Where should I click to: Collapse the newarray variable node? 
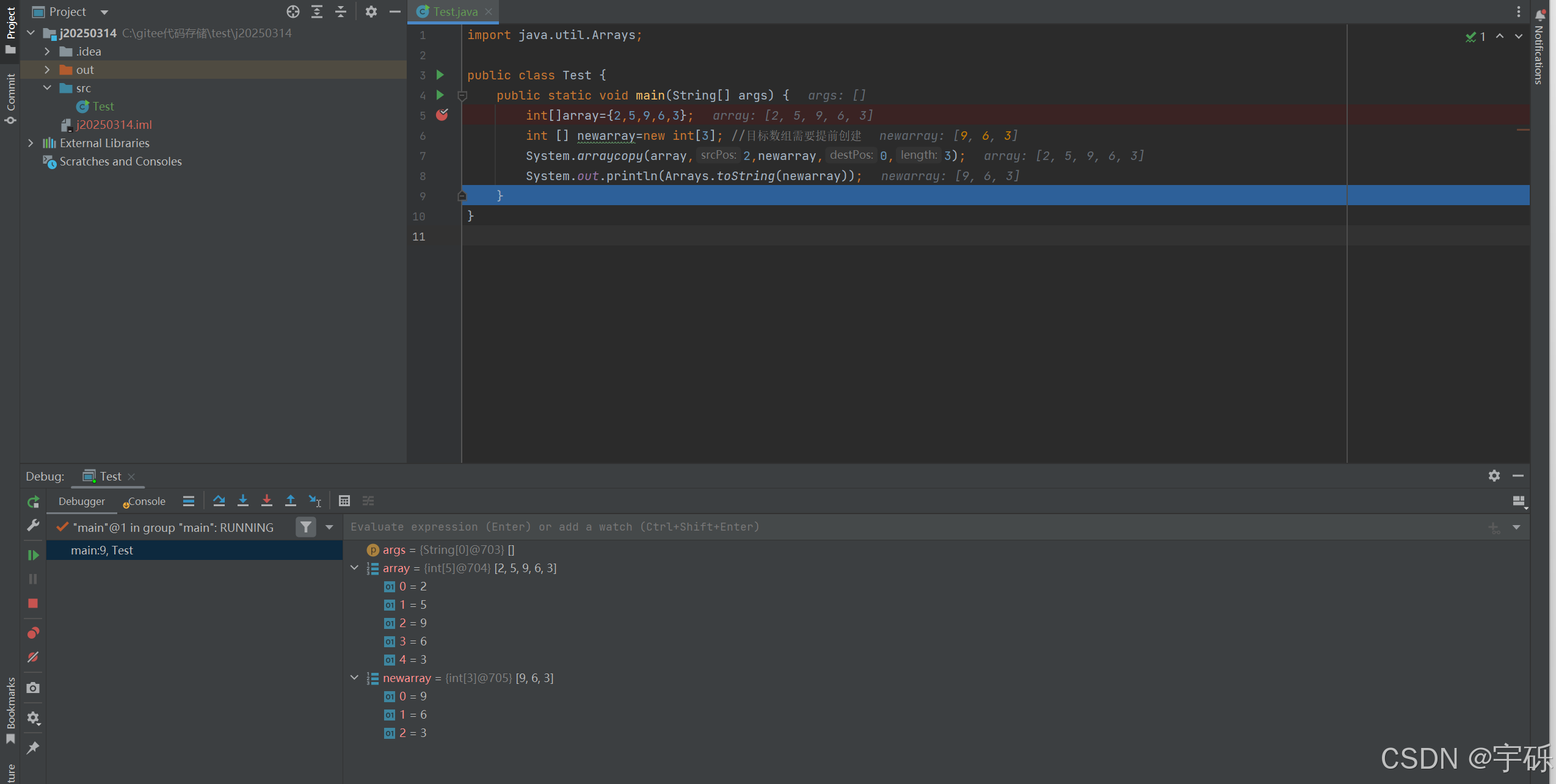pos(354,678)
